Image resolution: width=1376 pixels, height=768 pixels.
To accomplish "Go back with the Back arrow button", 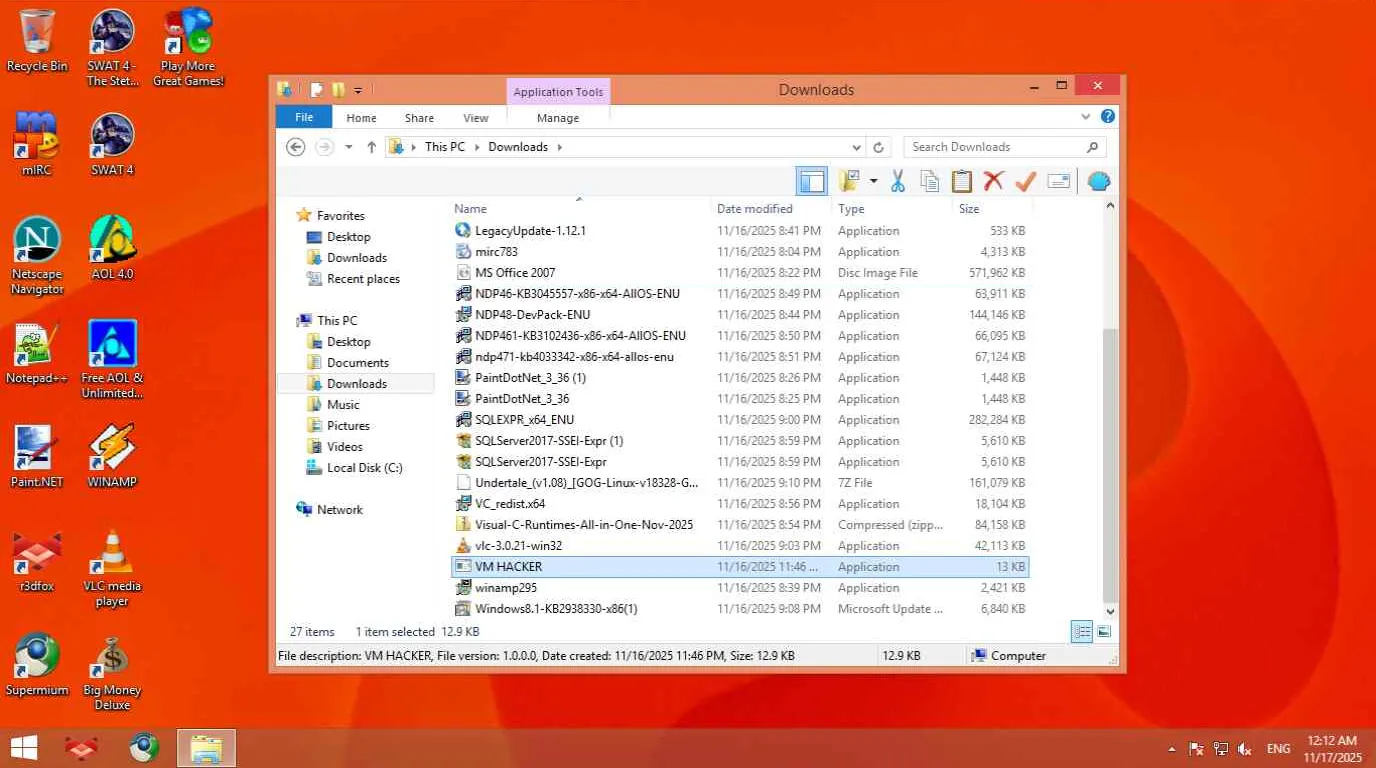I will [x=295, y=147].
